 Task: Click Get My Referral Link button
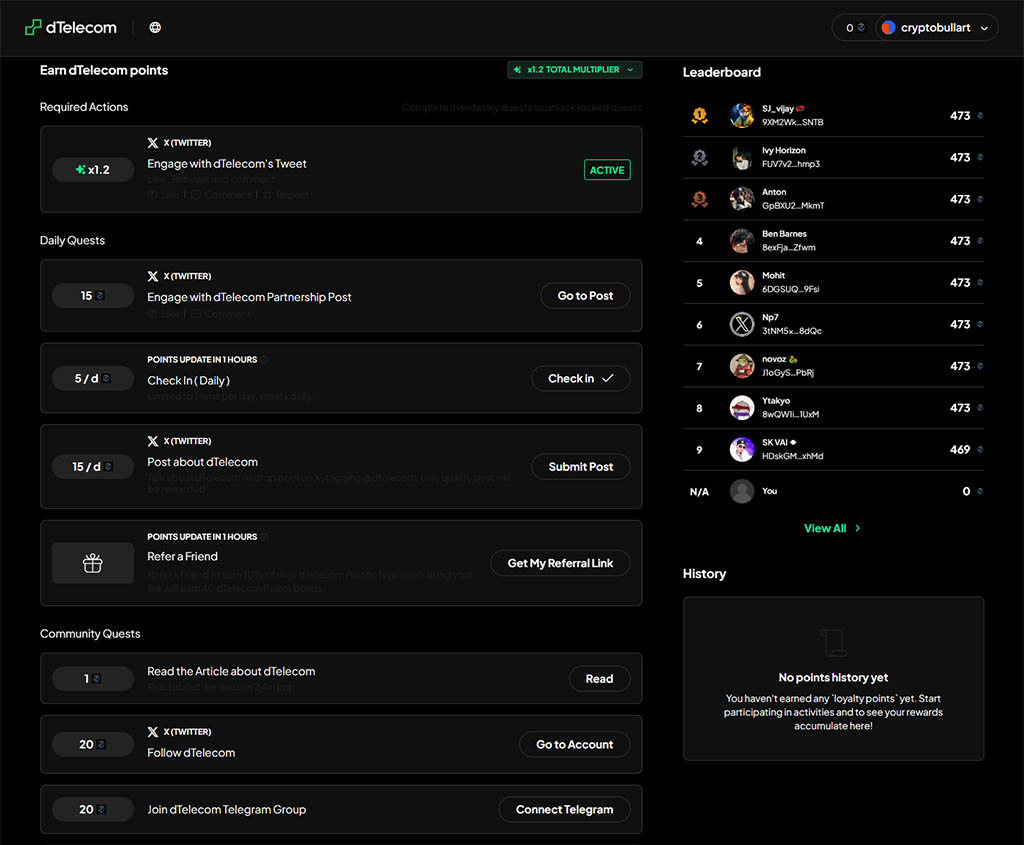click(560, 563)
